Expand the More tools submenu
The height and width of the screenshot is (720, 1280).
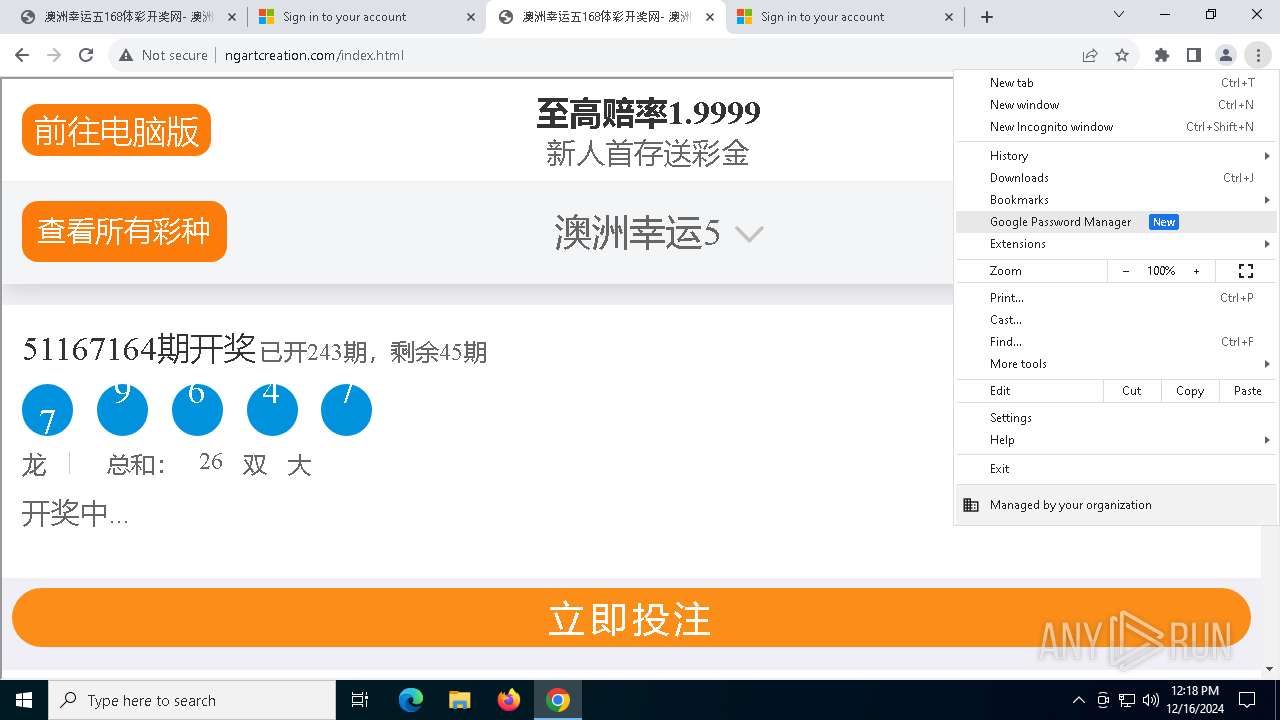(1116, 364)
